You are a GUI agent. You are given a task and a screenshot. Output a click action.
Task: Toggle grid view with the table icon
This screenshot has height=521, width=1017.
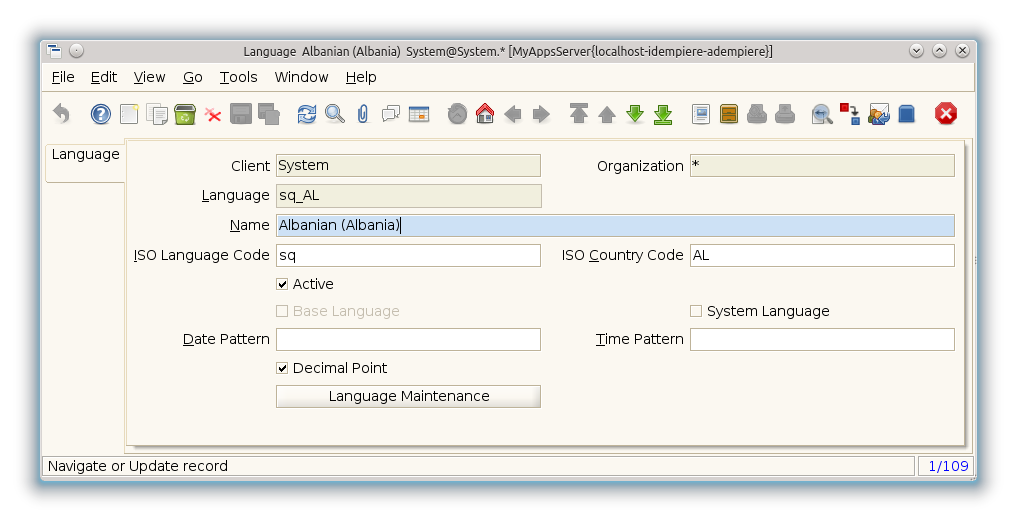point(419,114)
